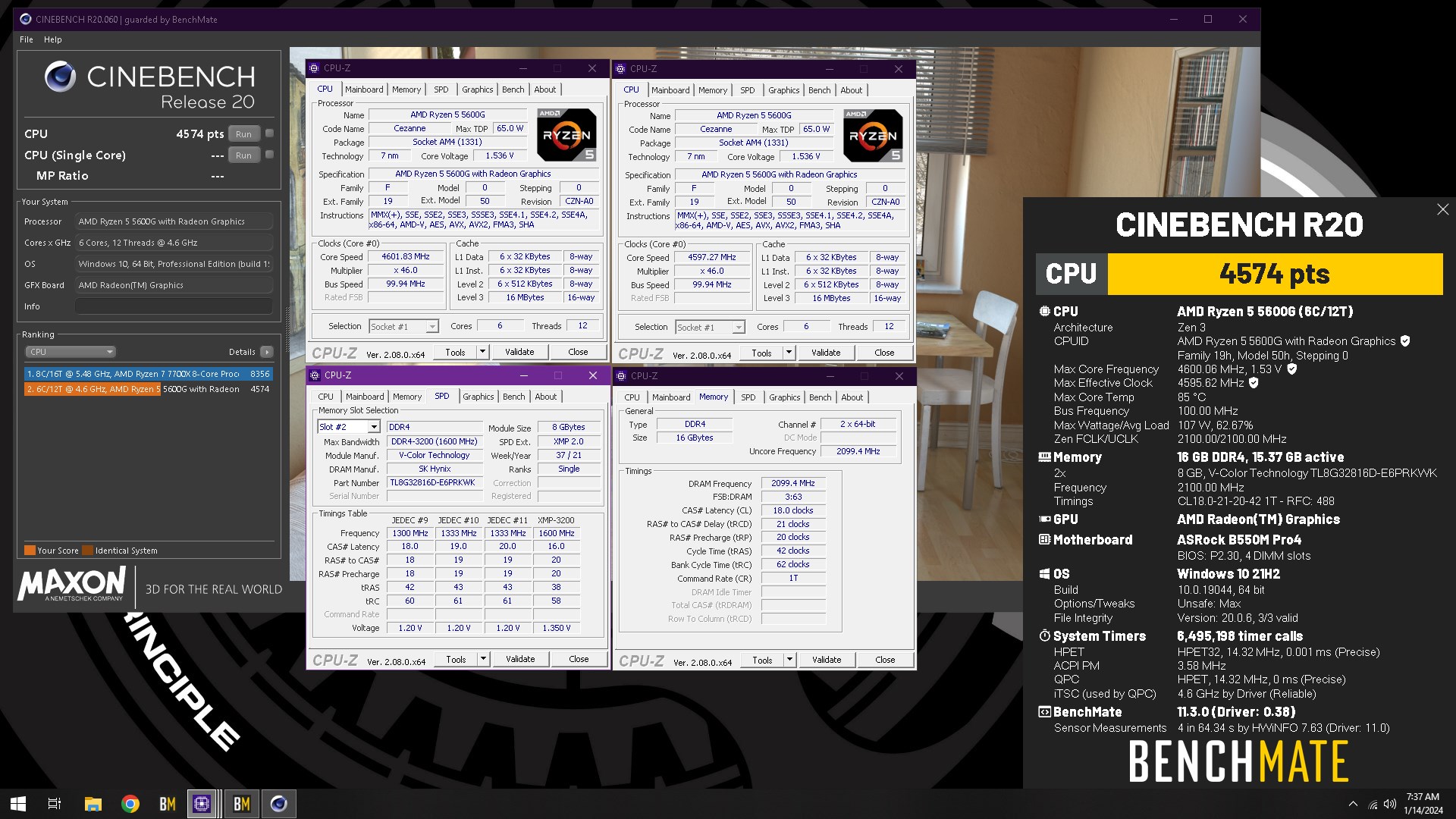Screen dimensions: 1456x819
Task: Run the CPU Single Core benchmark
Action: point(243,155)
